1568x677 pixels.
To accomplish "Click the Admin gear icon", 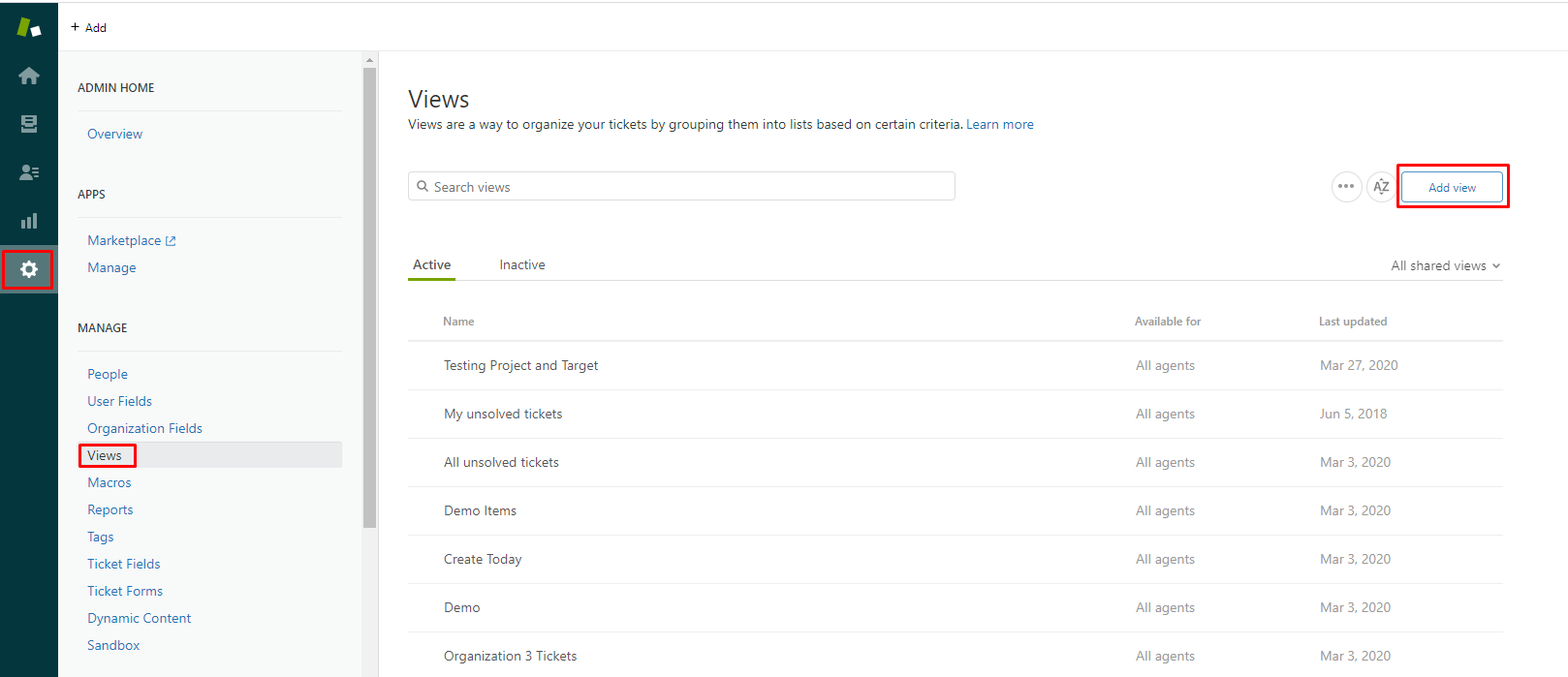I will [x=29, y=269].
